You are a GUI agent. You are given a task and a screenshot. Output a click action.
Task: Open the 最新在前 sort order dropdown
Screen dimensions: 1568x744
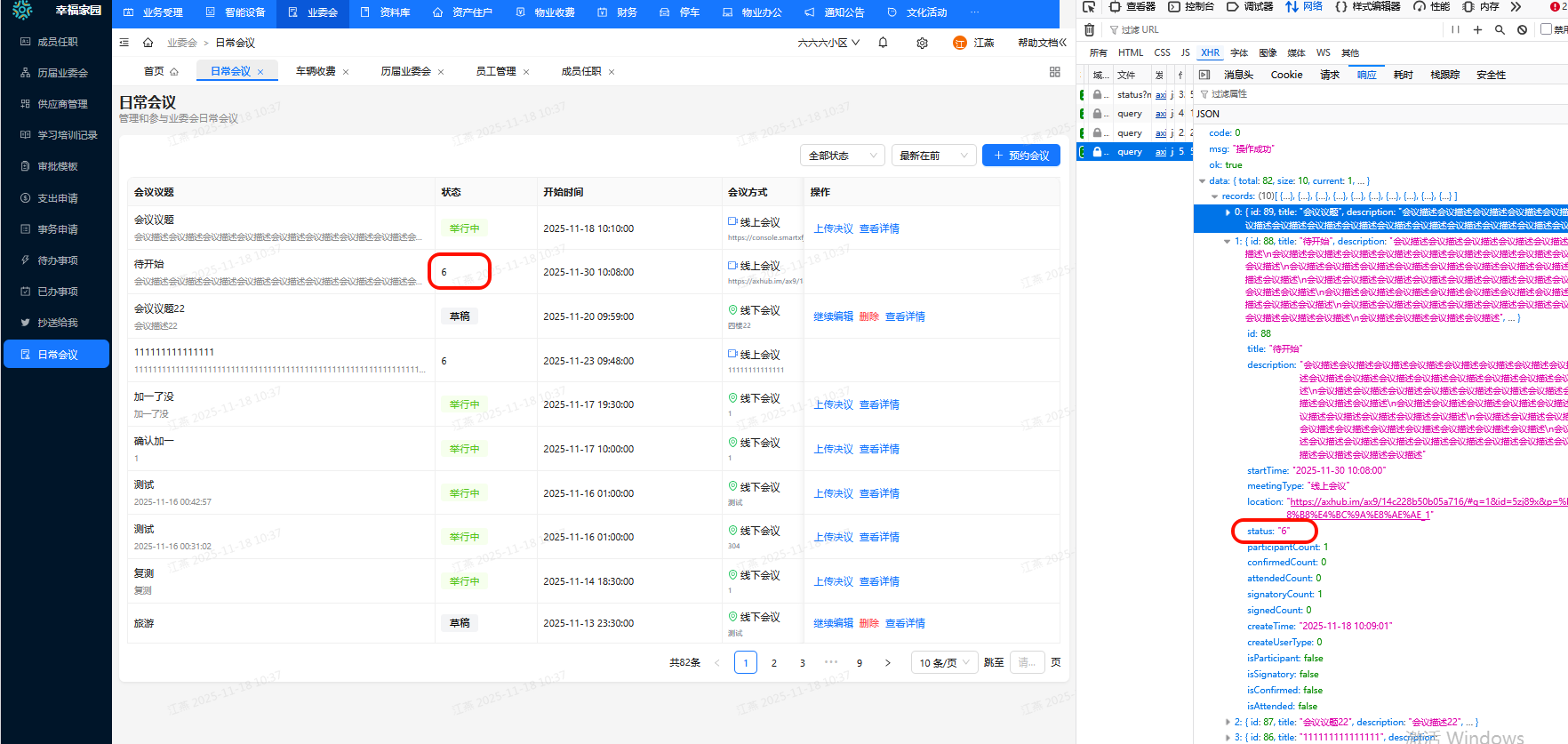pyautogui.click(x=933, y=156)
